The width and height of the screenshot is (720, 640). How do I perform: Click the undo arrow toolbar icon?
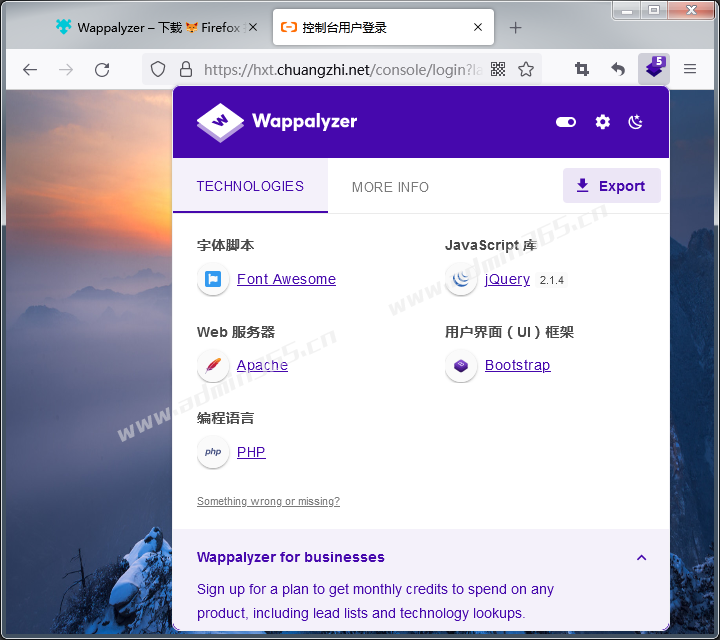[x=618, y=69]
